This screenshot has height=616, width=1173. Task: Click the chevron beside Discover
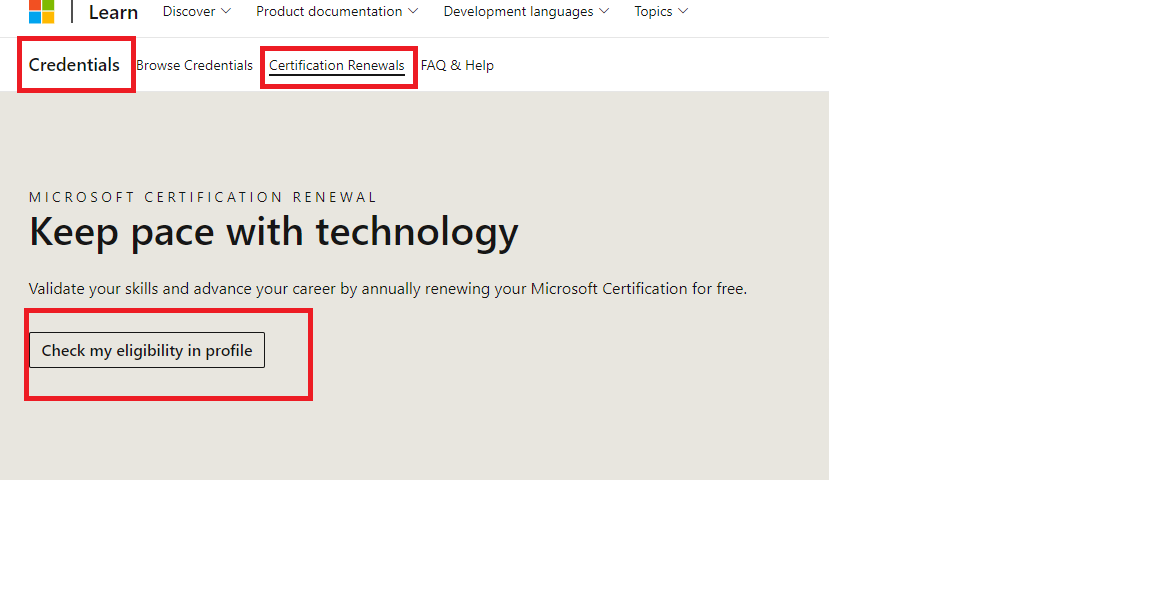228,11
